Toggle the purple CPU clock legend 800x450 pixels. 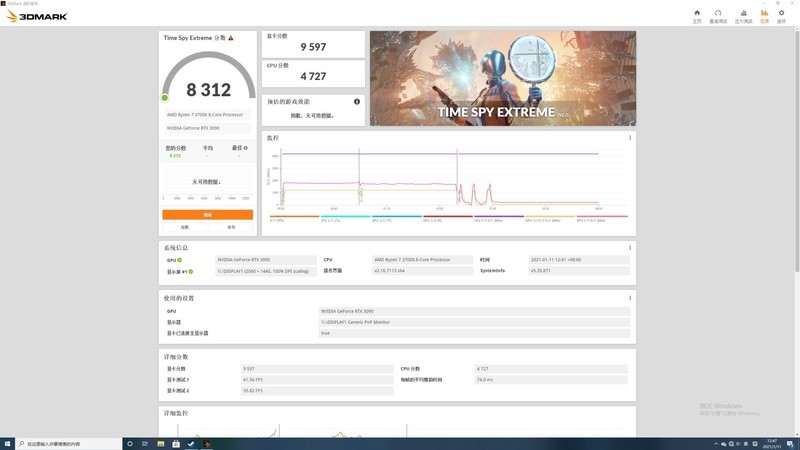tap(499, 218)
